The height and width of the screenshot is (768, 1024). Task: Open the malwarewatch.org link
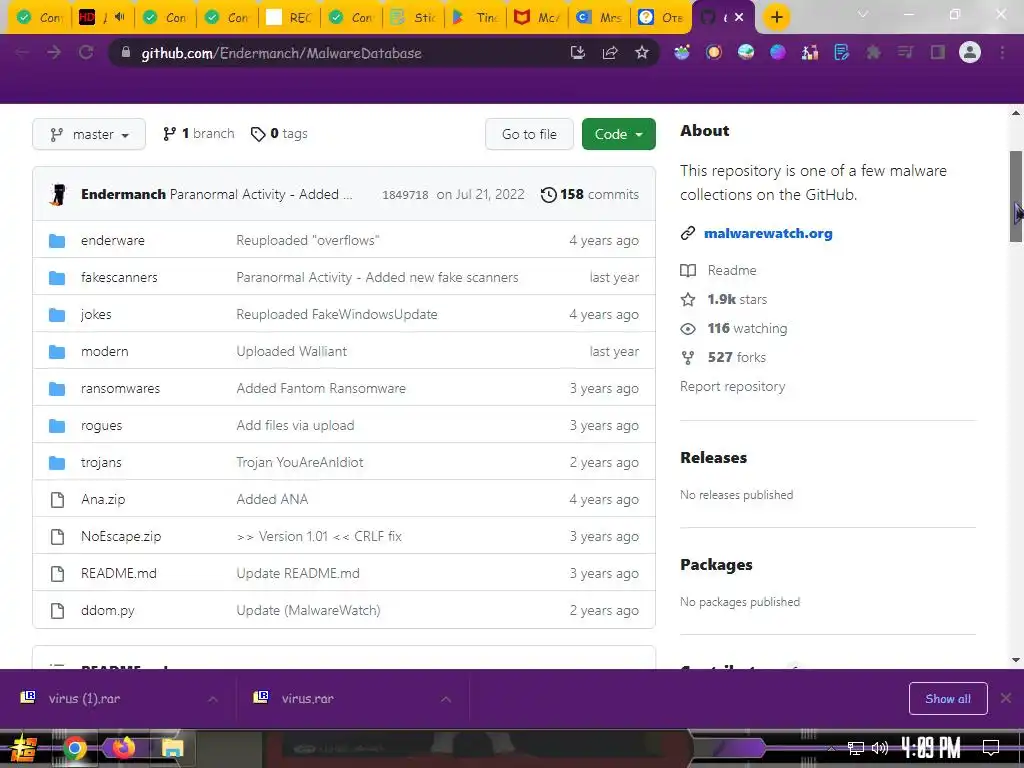[768, 233]
